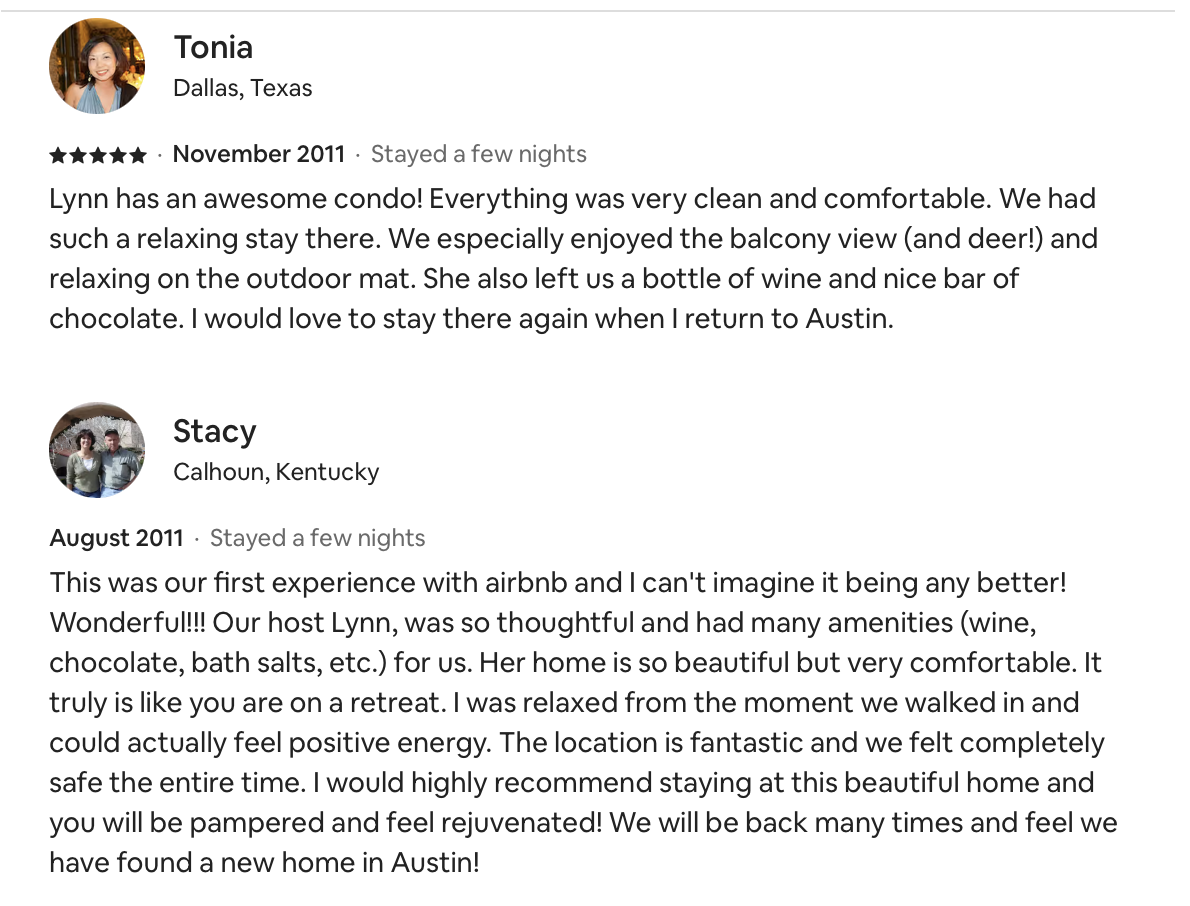
Task: Click the word 'Austin!' ending Stacy's review
Action: pos(436,863)
